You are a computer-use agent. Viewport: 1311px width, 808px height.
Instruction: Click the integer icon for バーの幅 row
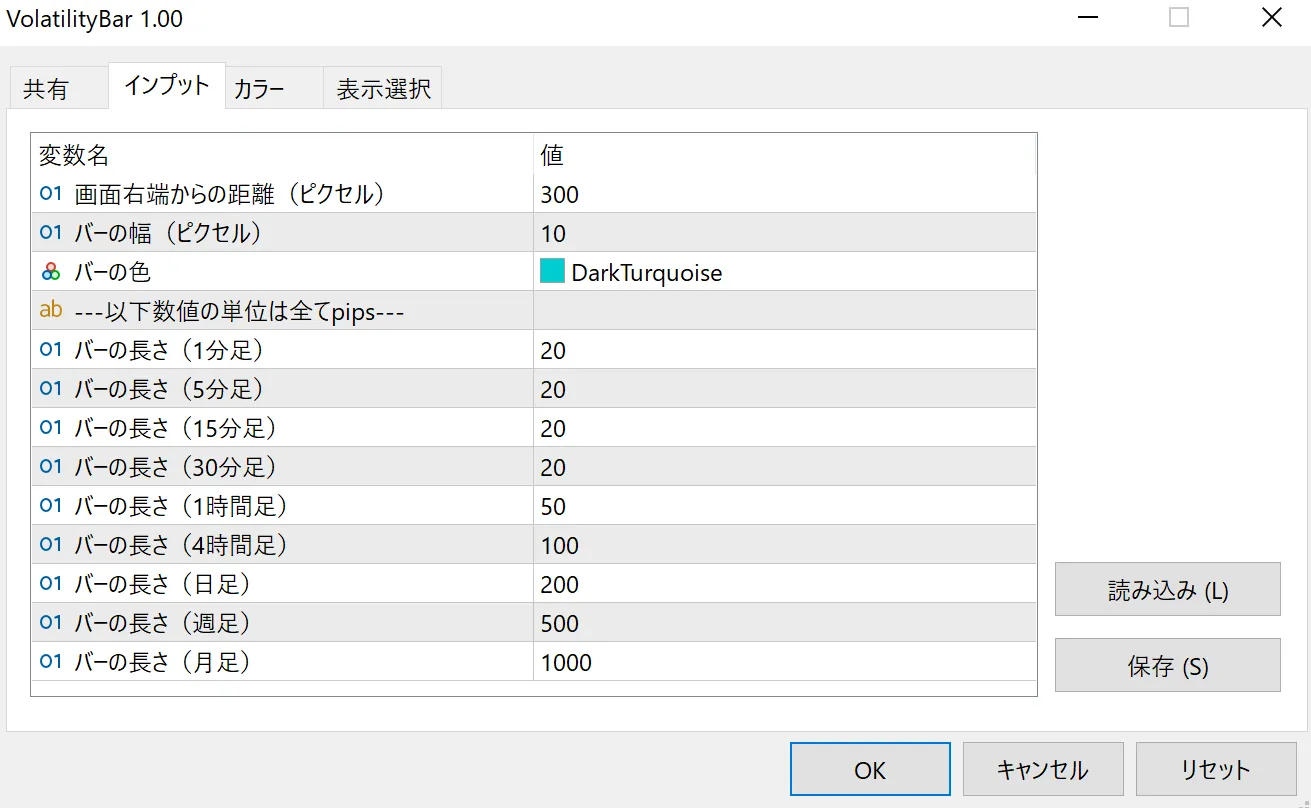click(x=51, y=233)
